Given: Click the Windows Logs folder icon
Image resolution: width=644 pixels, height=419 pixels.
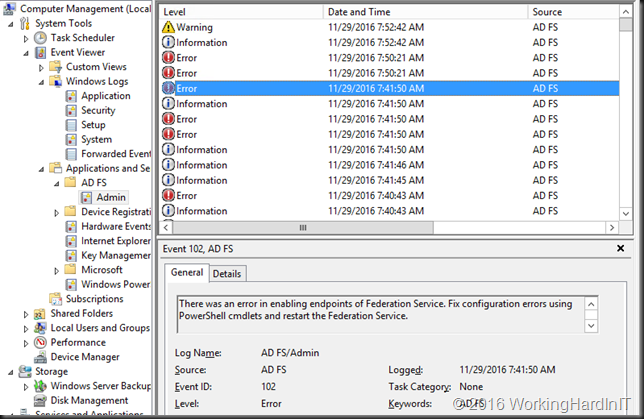Looking at the screenshot, I should [x=55, y=81].
